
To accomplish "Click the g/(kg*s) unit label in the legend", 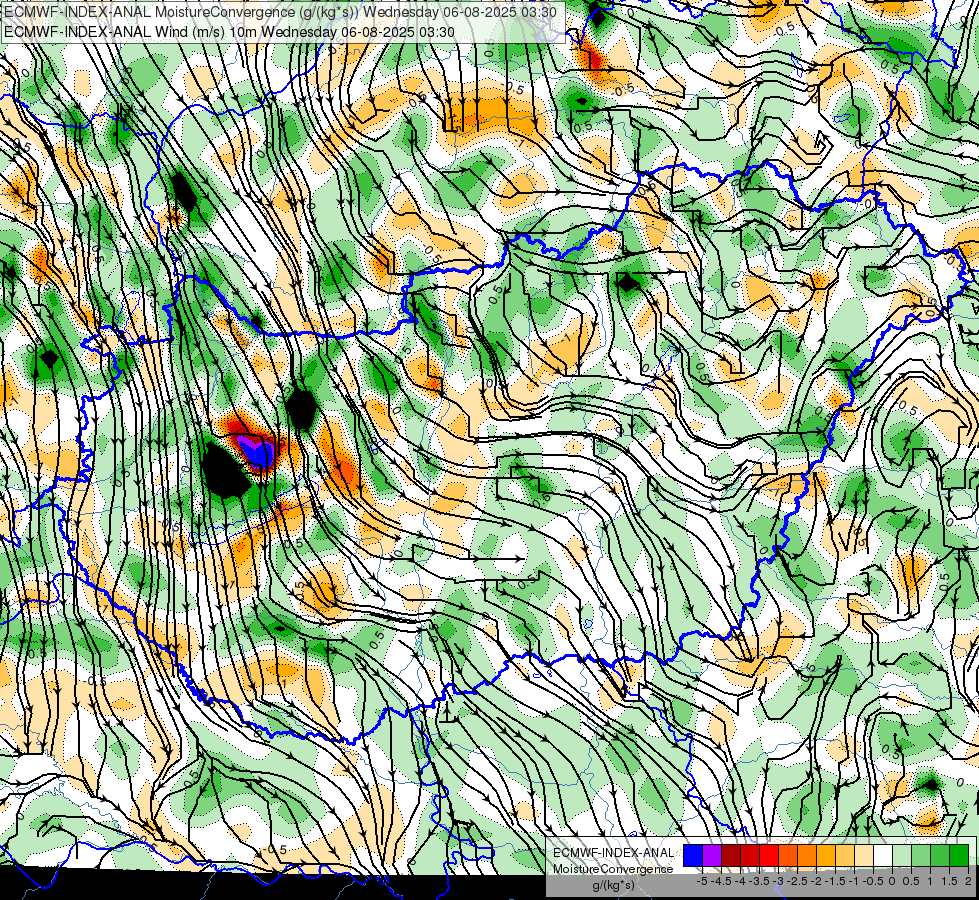I will point(613,885).
